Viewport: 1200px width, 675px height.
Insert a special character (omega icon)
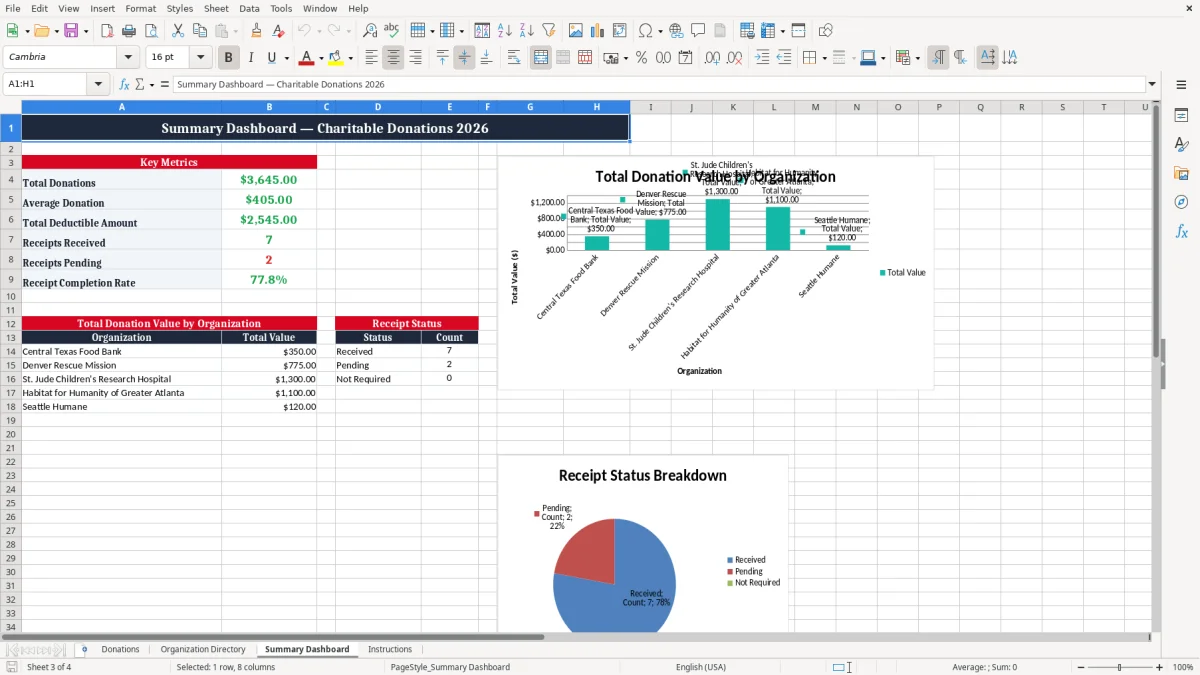point(646,31)
